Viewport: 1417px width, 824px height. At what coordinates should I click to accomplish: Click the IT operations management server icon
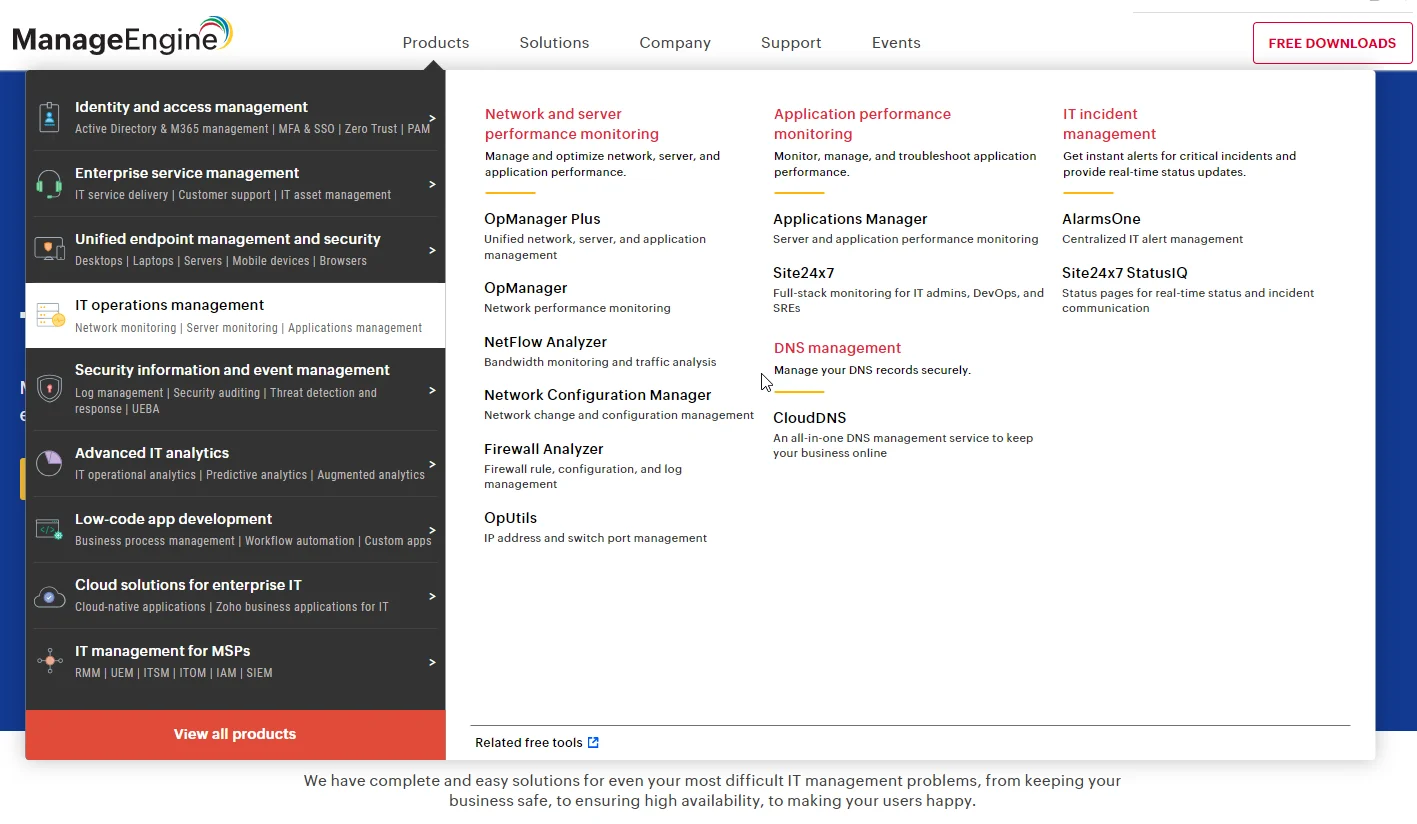50,316
